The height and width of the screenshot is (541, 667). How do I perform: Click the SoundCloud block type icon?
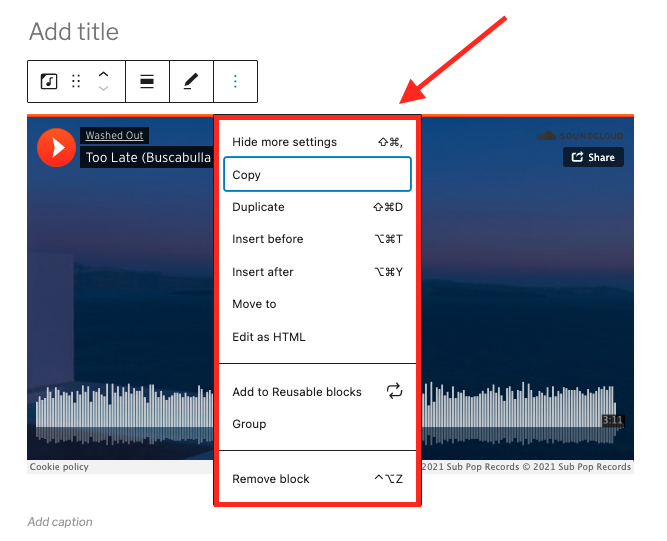pos(48,81)
